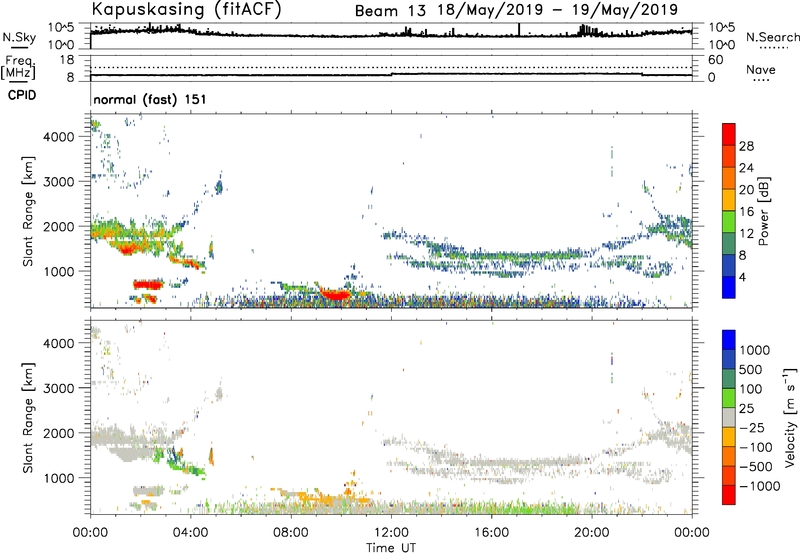Screen dimensions: 800x554
Task: Click the "4" Power colorbar label
Action: coord(742,277)
